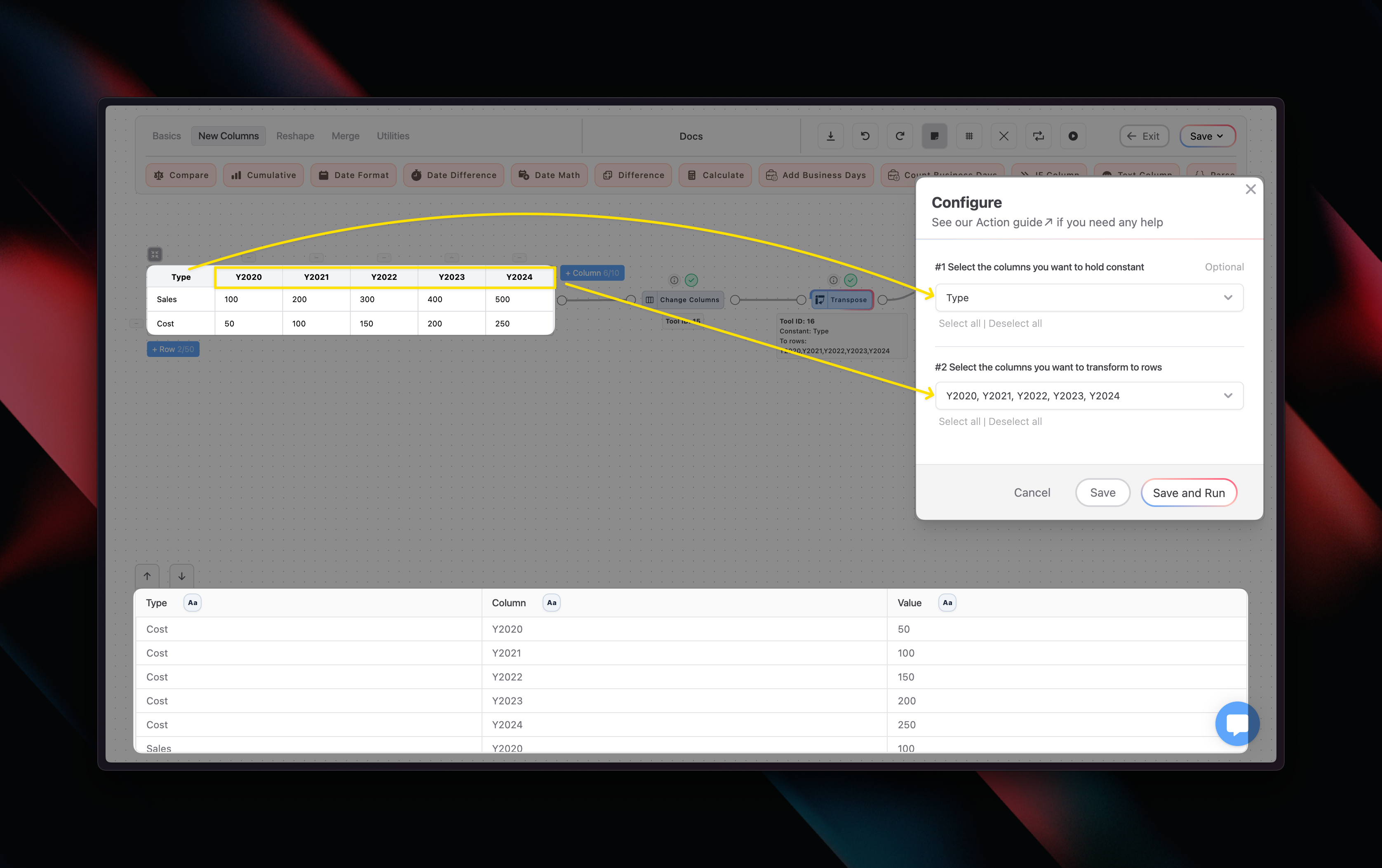Select the Change Columns node
The height and width of the screenshot is (868, 1382).
click(x=683, y=300)
